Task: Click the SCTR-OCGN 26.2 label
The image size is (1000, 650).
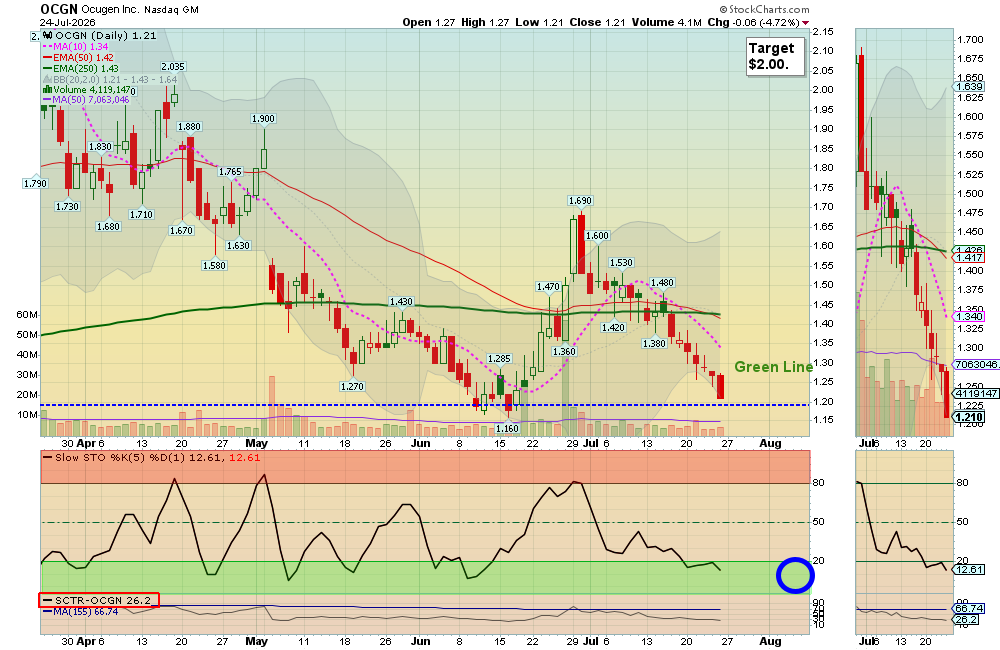Action: pos(99,600)
